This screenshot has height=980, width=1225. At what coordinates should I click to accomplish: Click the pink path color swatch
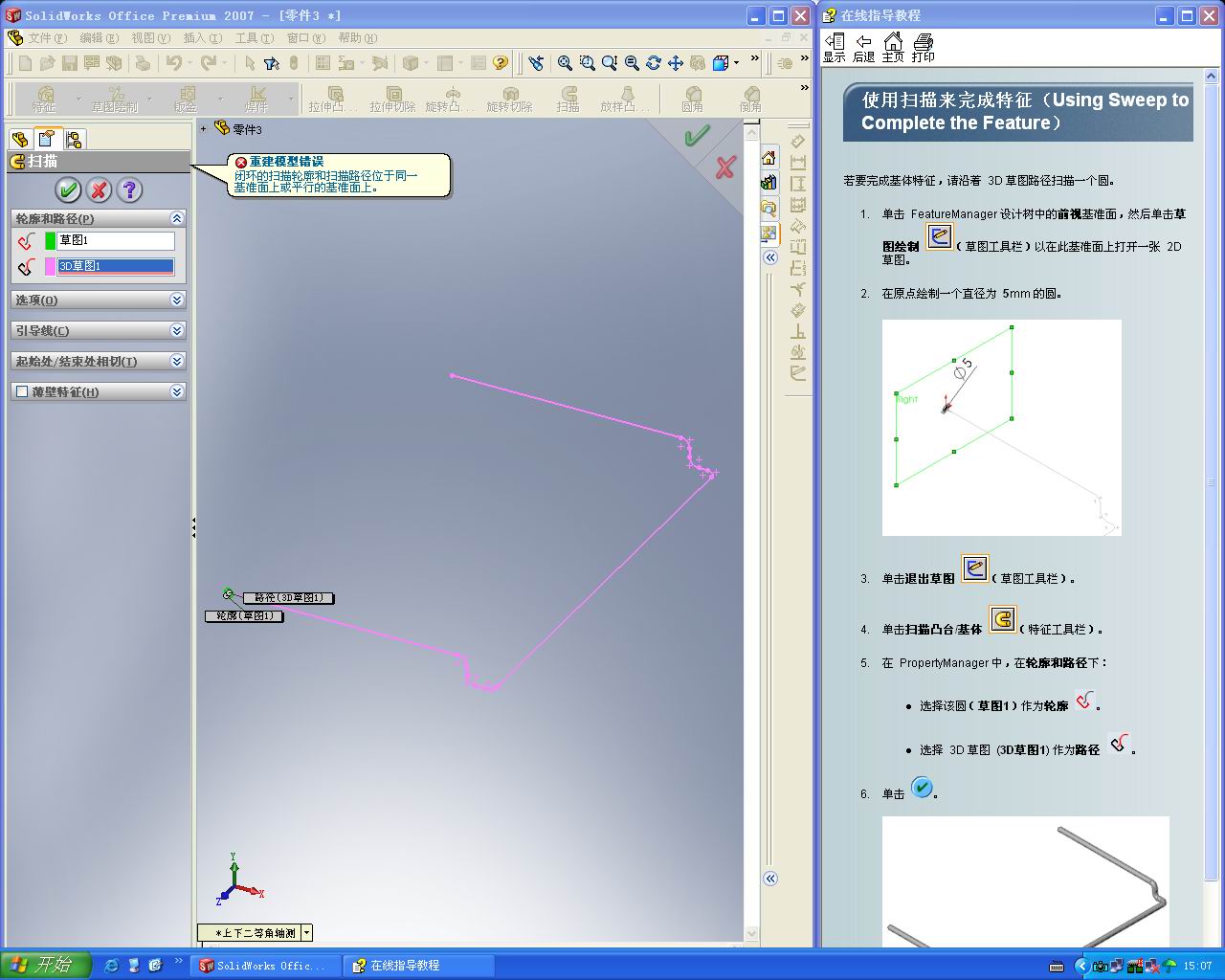pyautogui.click(x=51, y=266)
